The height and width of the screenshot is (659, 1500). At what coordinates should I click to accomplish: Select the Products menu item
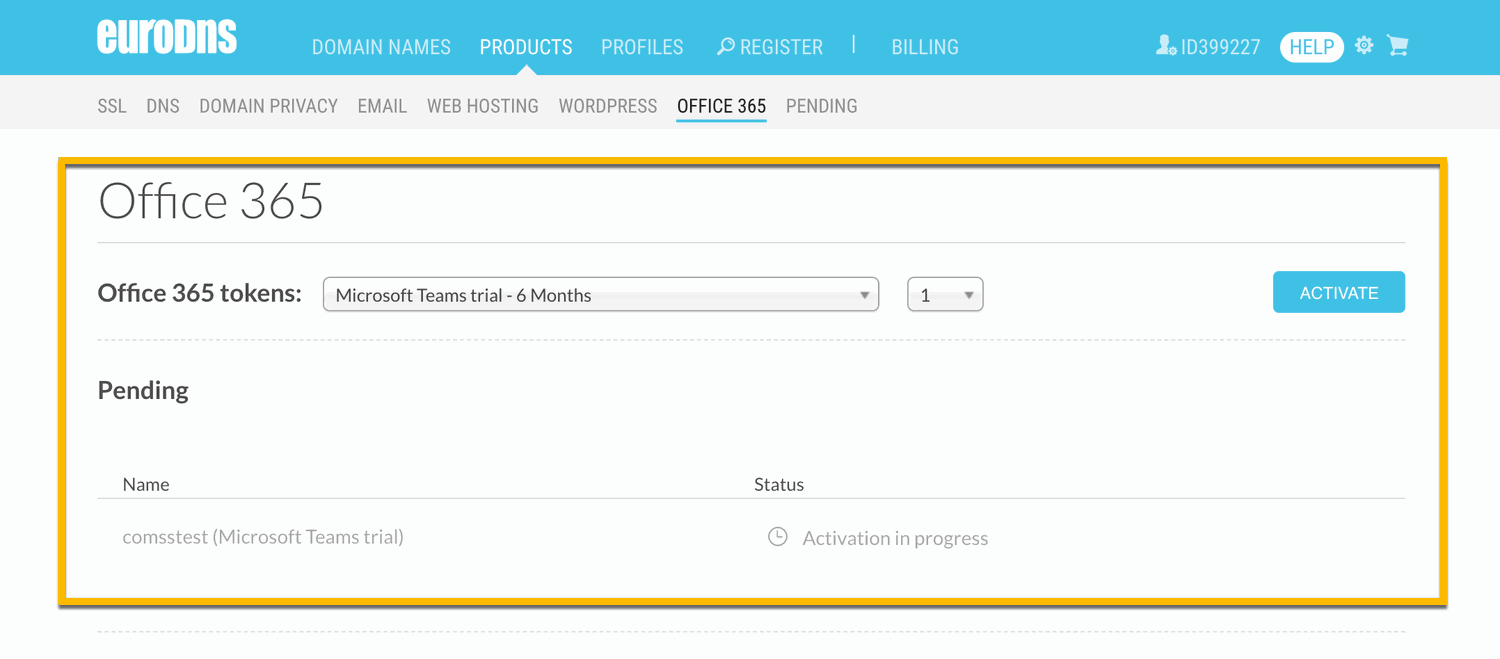[526, 47]
